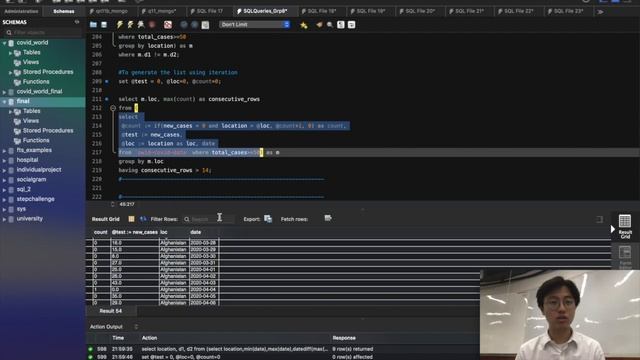Screen dimensions: 640x360
Task: Open the Don't Limit rows dropdown
Action: (255, 25)
